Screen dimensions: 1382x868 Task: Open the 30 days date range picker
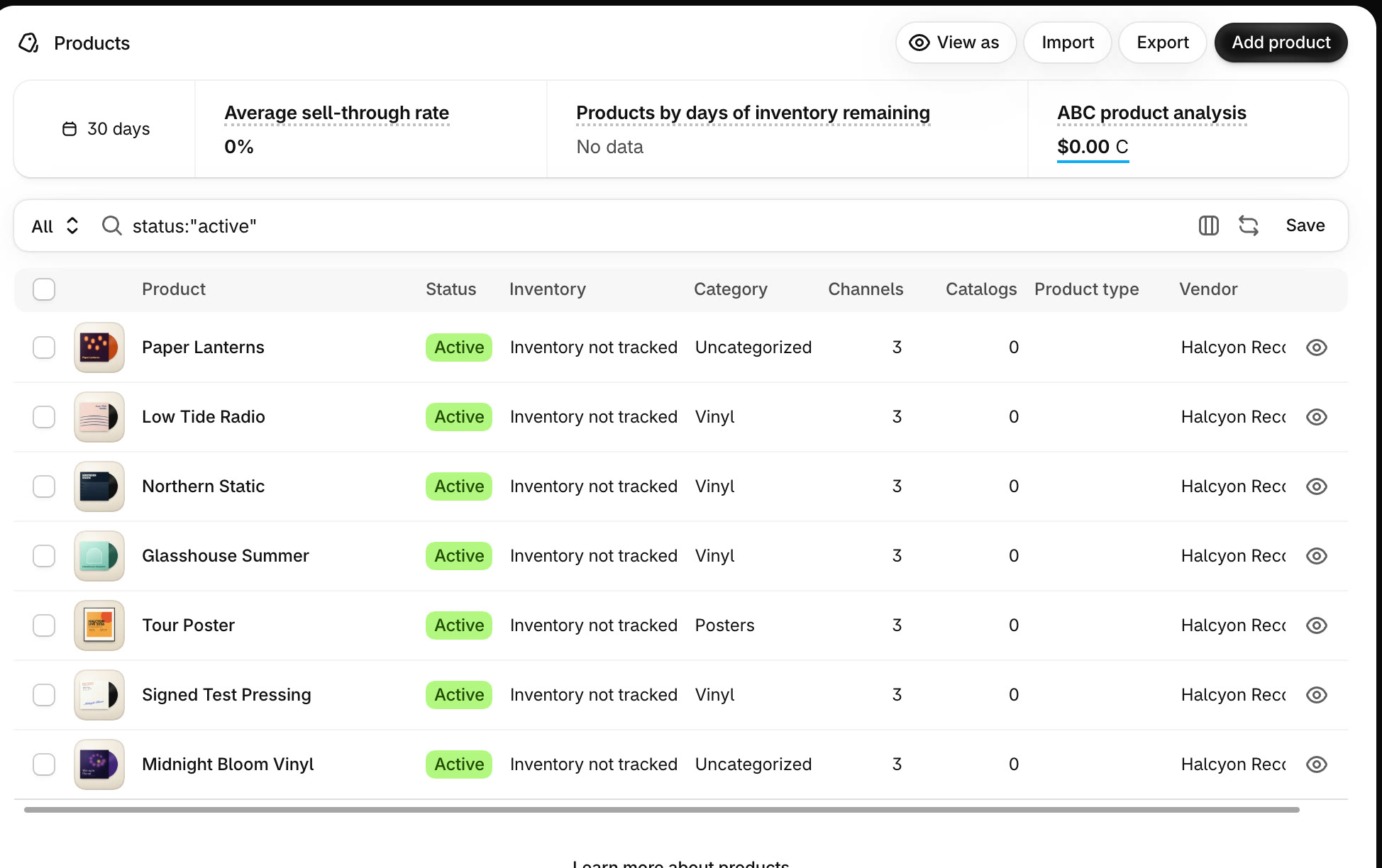click(x=106, y=129)
